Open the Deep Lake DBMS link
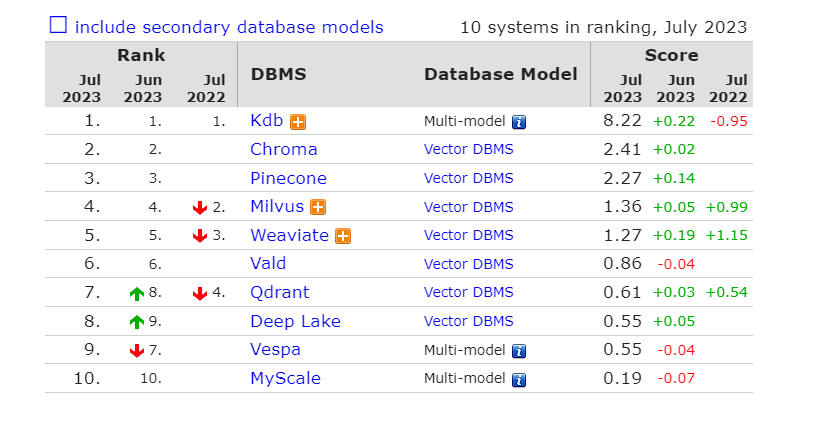Viewport: 815px width, 426px height. [295, 321]
